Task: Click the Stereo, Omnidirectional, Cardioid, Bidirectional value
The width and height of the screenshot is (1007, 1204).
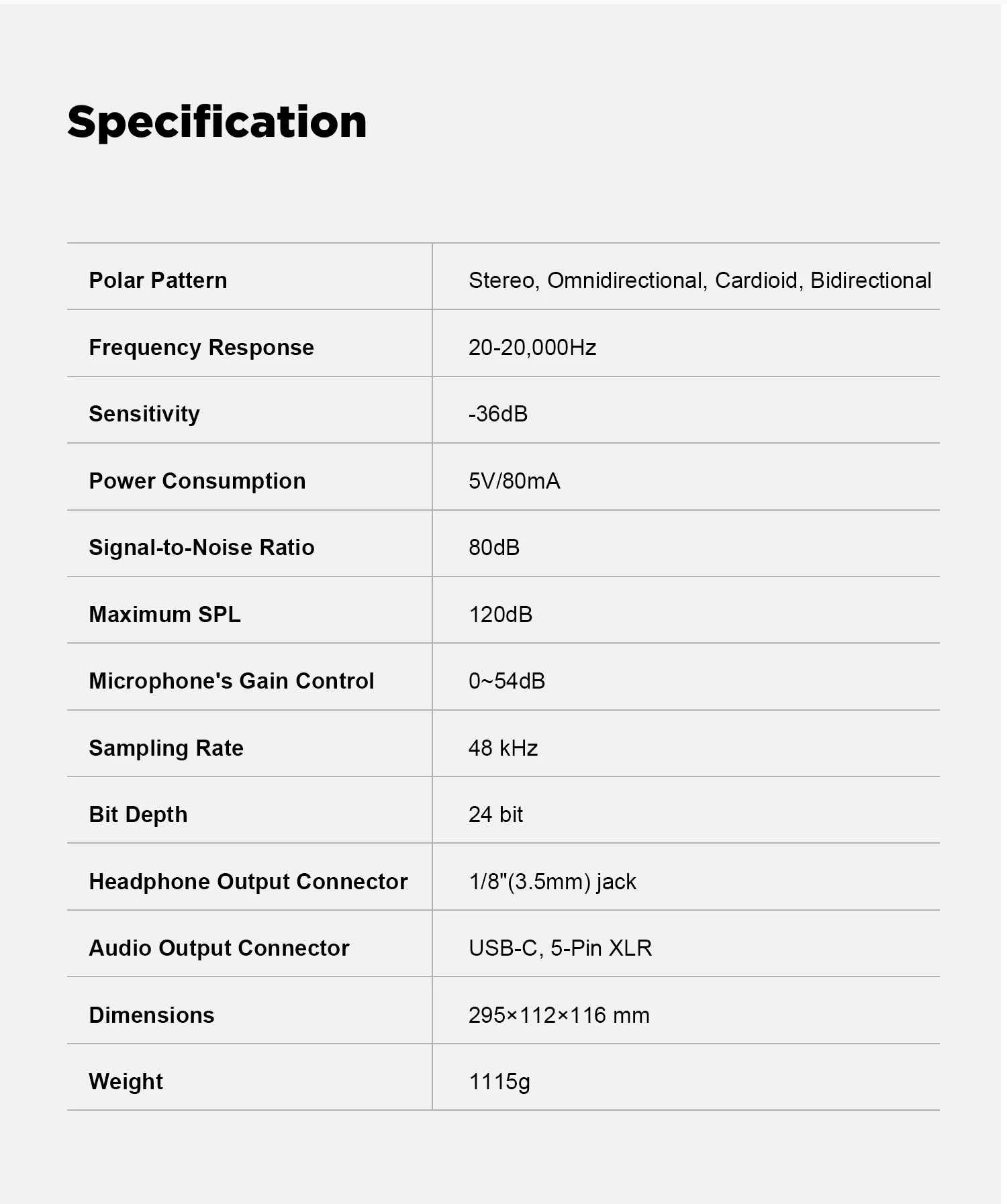Action: 700,280
